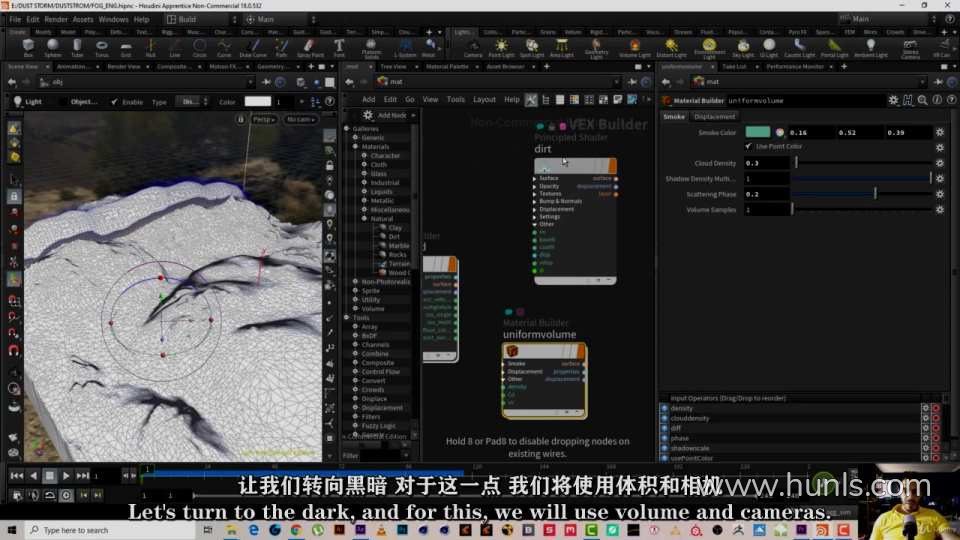Open the Render menu
This screenshot has height=540, width=960.
pos(56,20)
